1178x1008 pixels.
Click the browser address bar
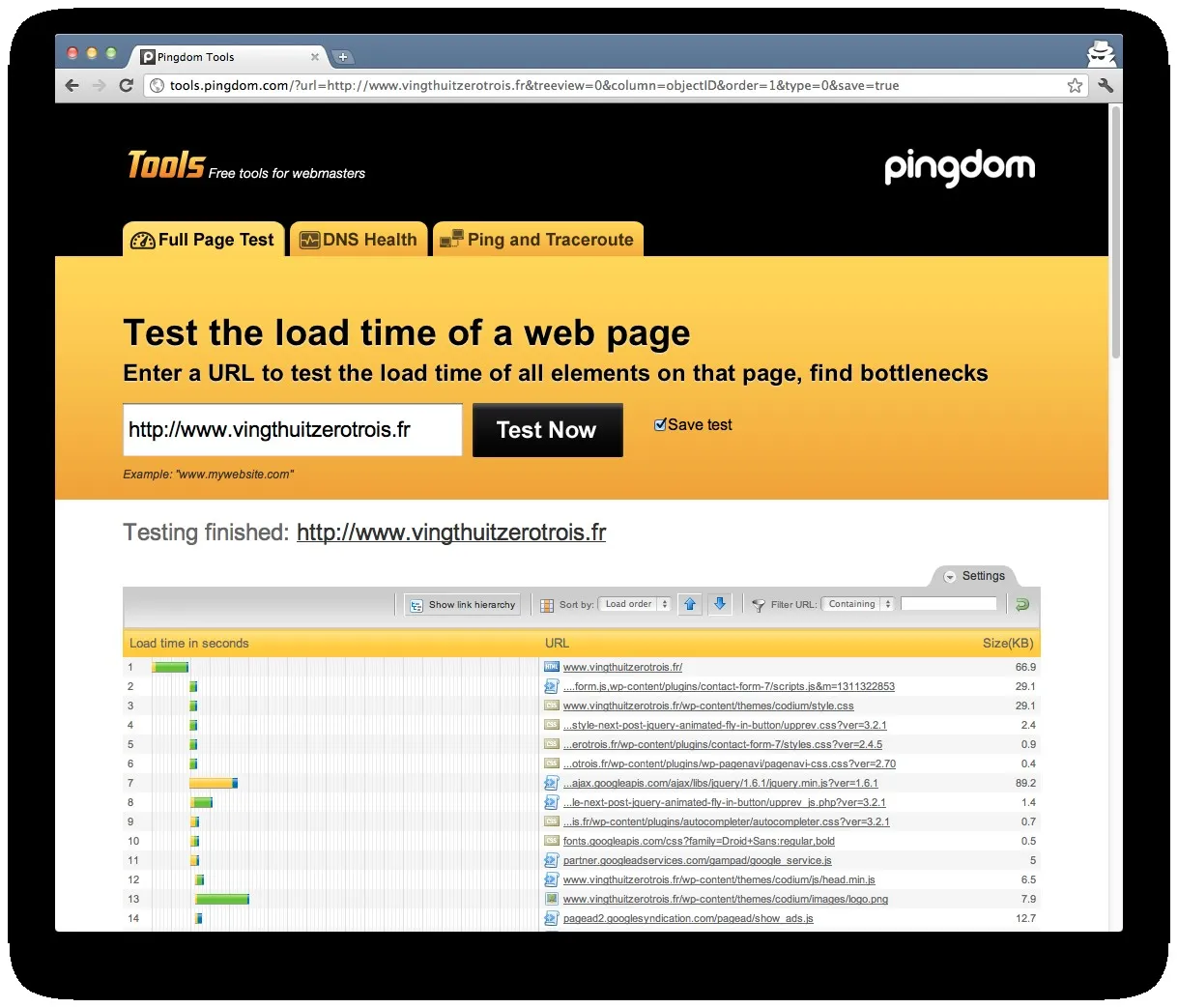pos(614,86)
